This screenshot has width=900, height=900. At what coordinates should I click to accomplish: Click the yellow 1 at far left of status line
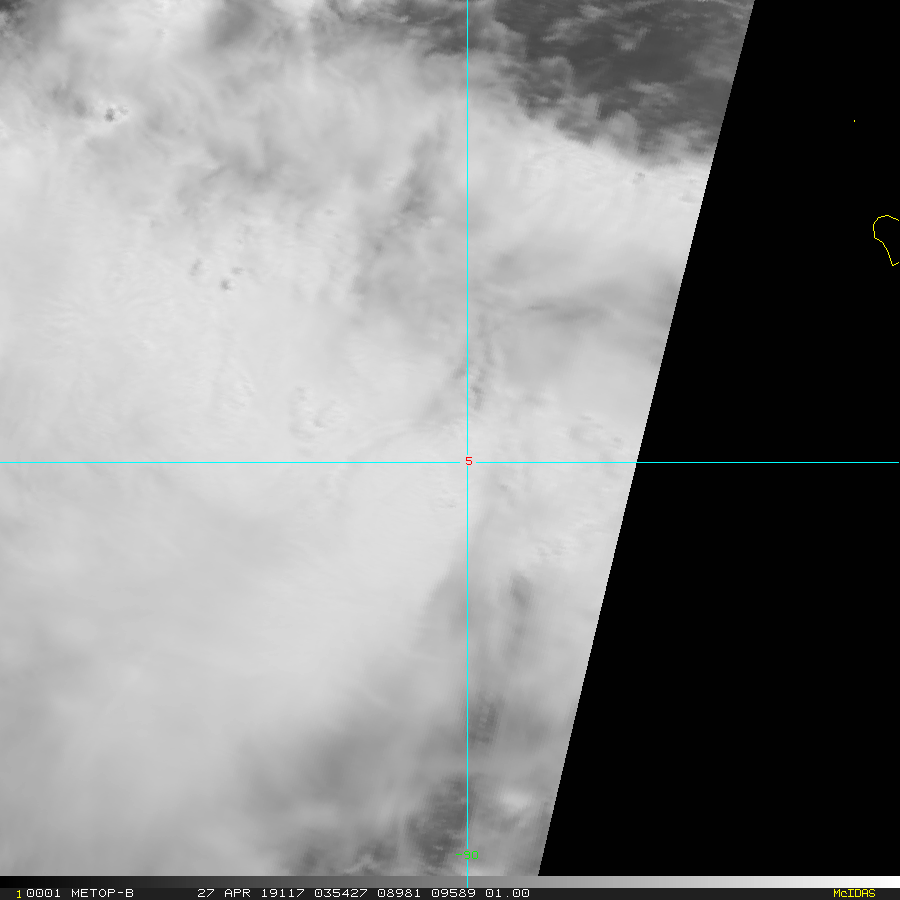pyautogui.click(x=18, y=894)
